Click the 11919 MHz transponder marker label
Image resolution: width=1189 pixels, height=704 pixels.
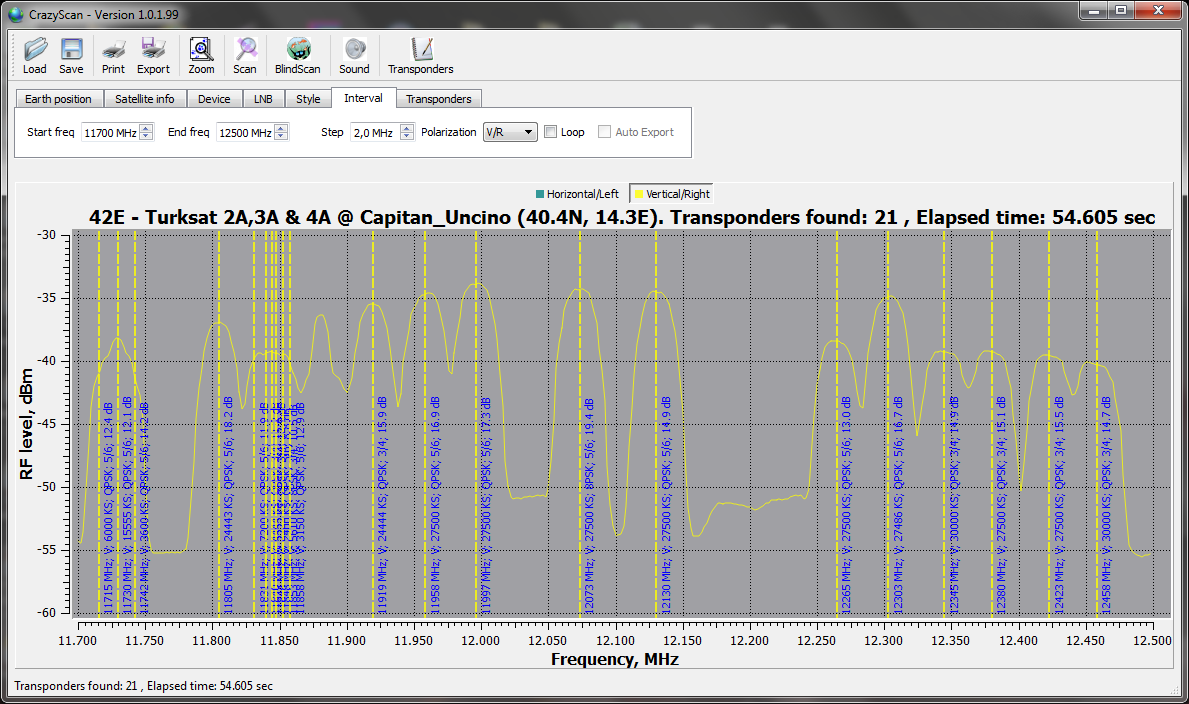point(382,505)
